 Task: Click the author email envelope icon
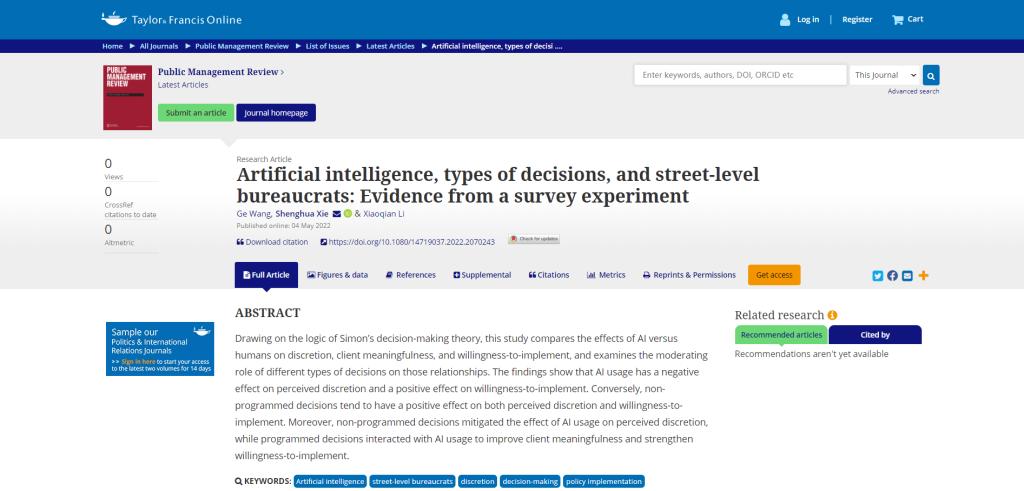tap(337, 213)
